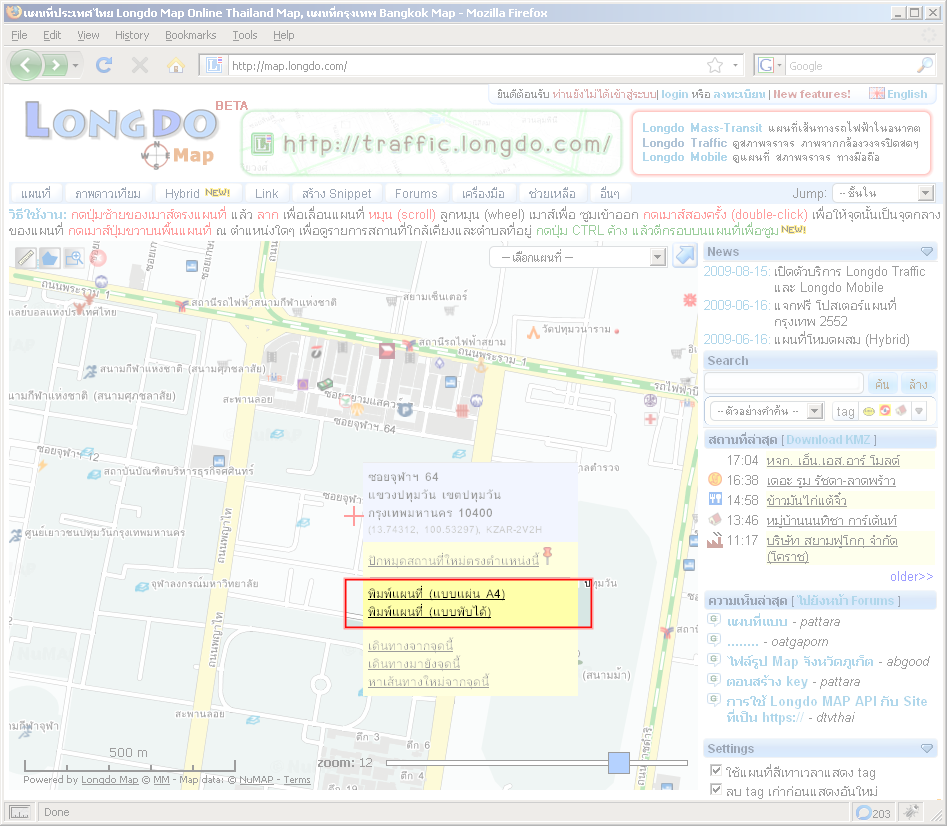The image size is (947, 826).
Task: Click the zoom slider handle
Action: (x=619, y=763)
